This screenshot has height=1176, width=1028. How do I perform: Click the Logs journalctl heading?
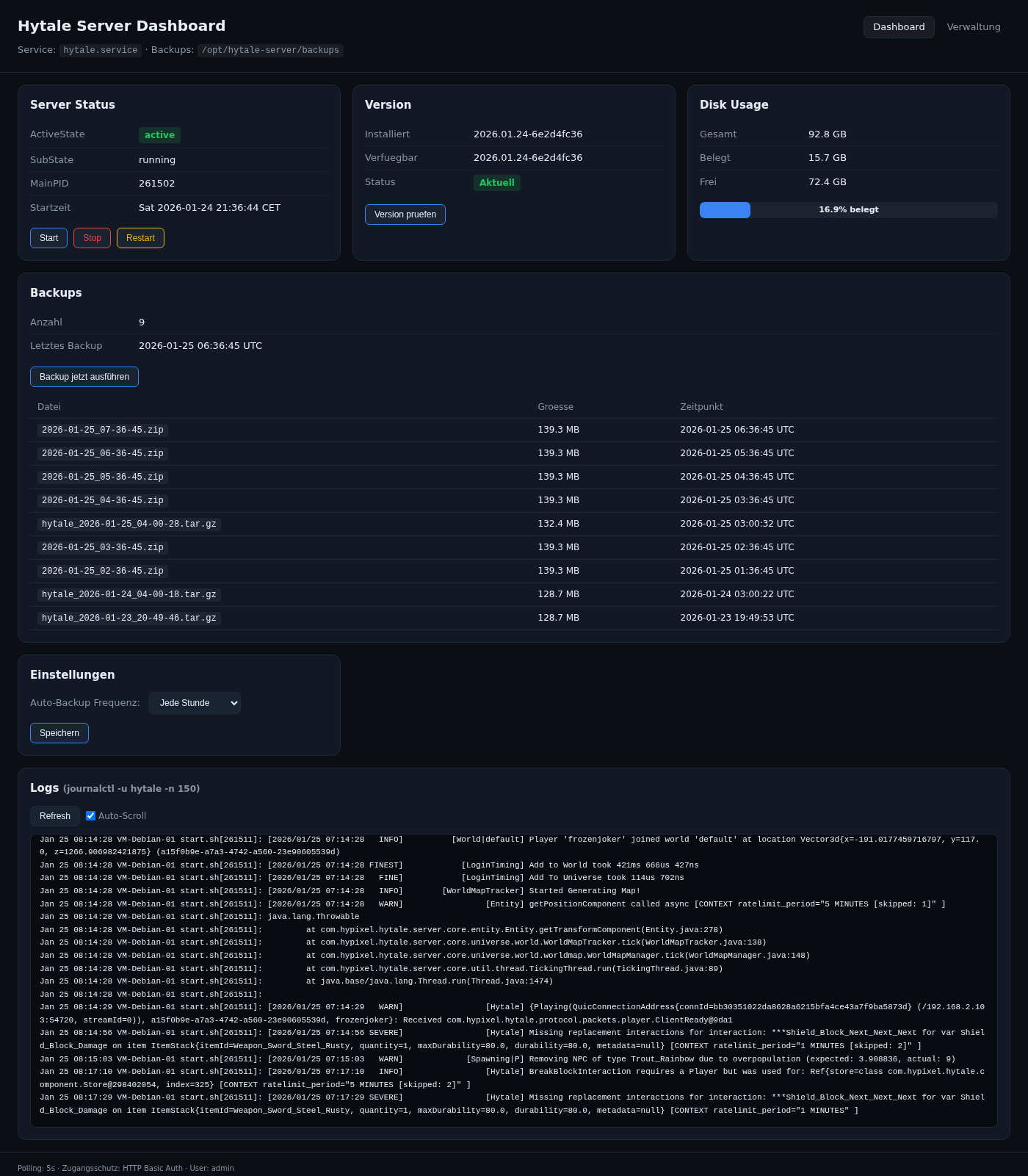pos(115,788)
